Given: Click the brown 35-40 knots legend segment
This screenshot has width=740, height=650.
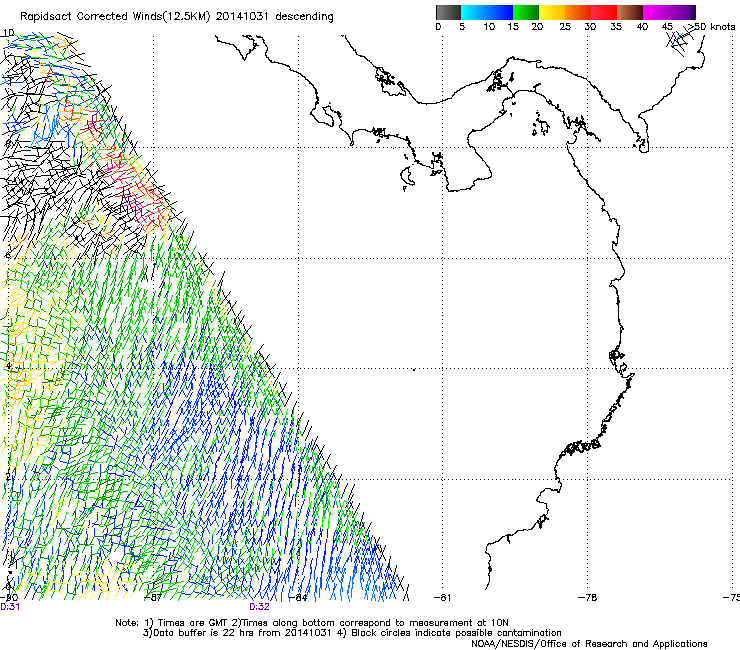Looking at the screenshot, I should point(630,12).
